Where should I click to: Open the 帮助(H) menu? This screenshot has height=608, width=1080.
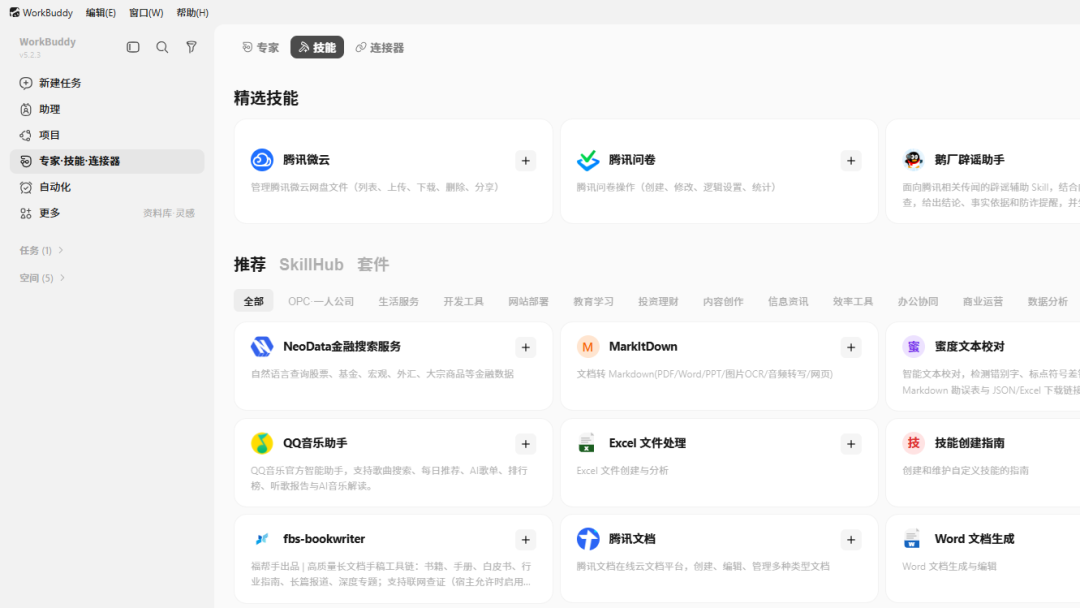point(192,12)
